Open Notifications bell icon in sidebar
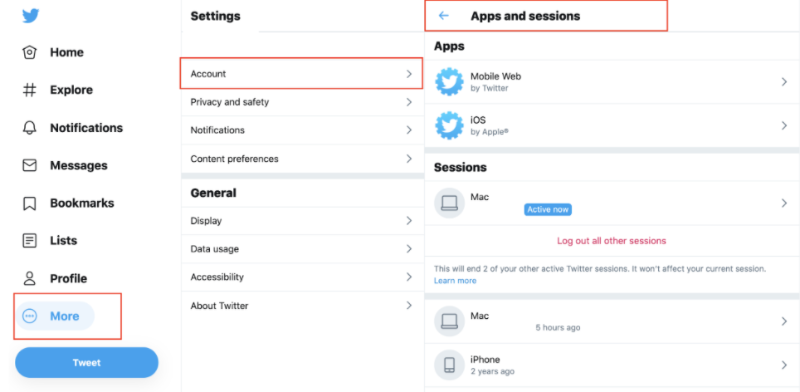The image size is (800, 392). [30, 128]
